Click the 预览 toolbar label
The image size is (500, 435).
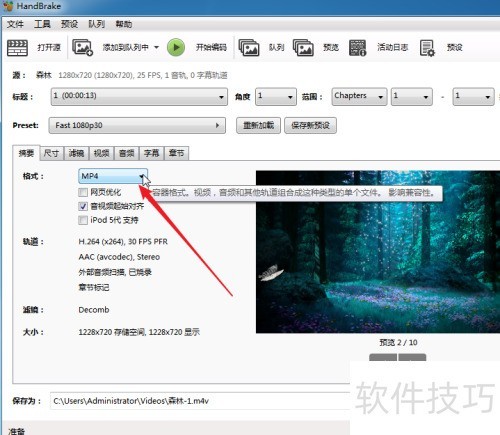tap(331, 47)
